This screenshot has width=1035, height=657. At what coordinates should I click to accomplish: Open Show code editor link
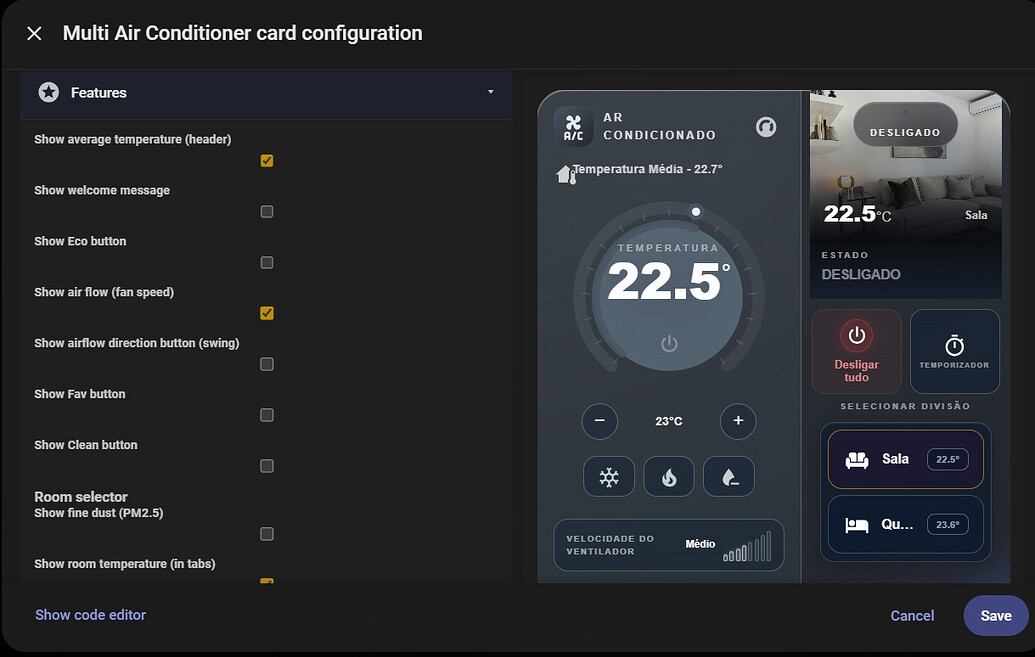(90, 615)
